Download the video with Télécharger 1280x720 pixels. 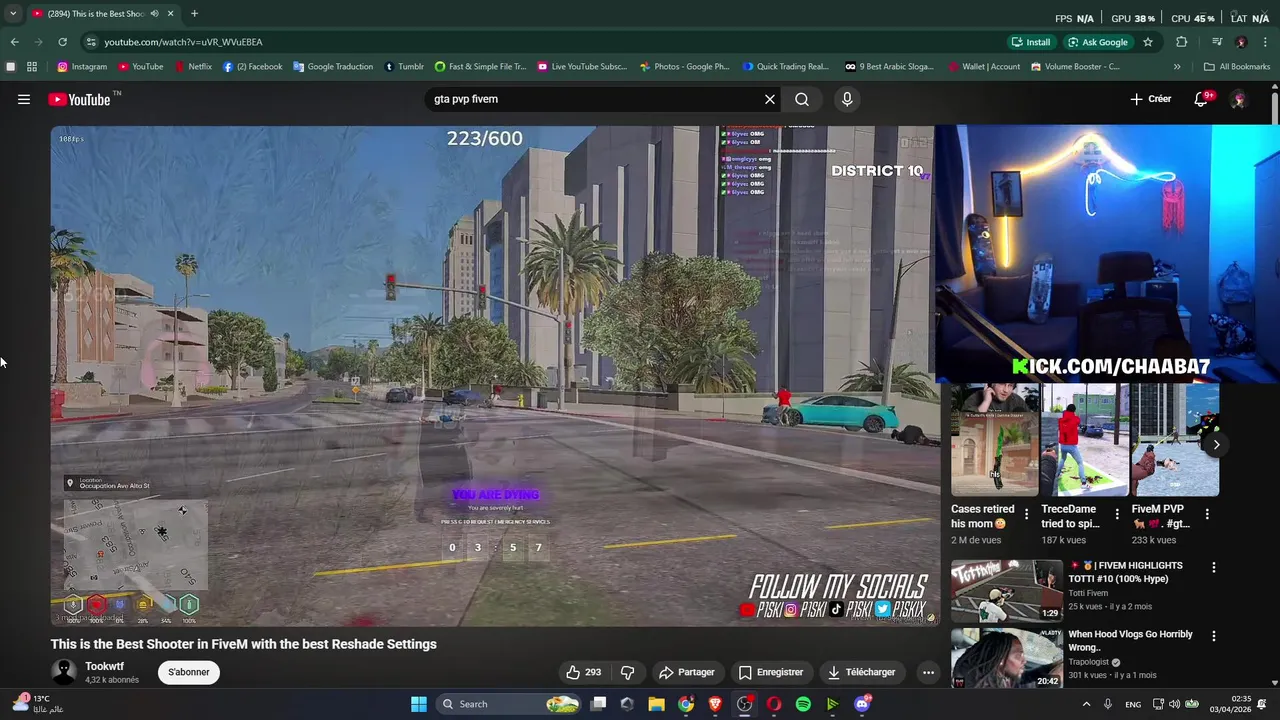(861, 672)
